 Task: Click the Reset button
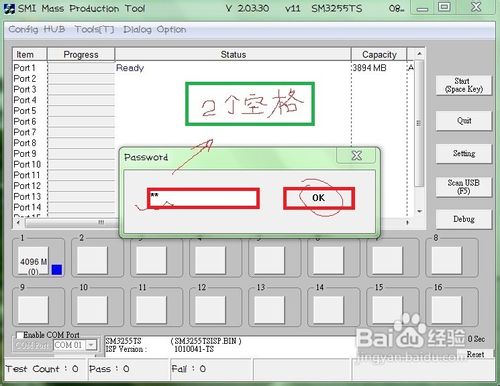475,354
